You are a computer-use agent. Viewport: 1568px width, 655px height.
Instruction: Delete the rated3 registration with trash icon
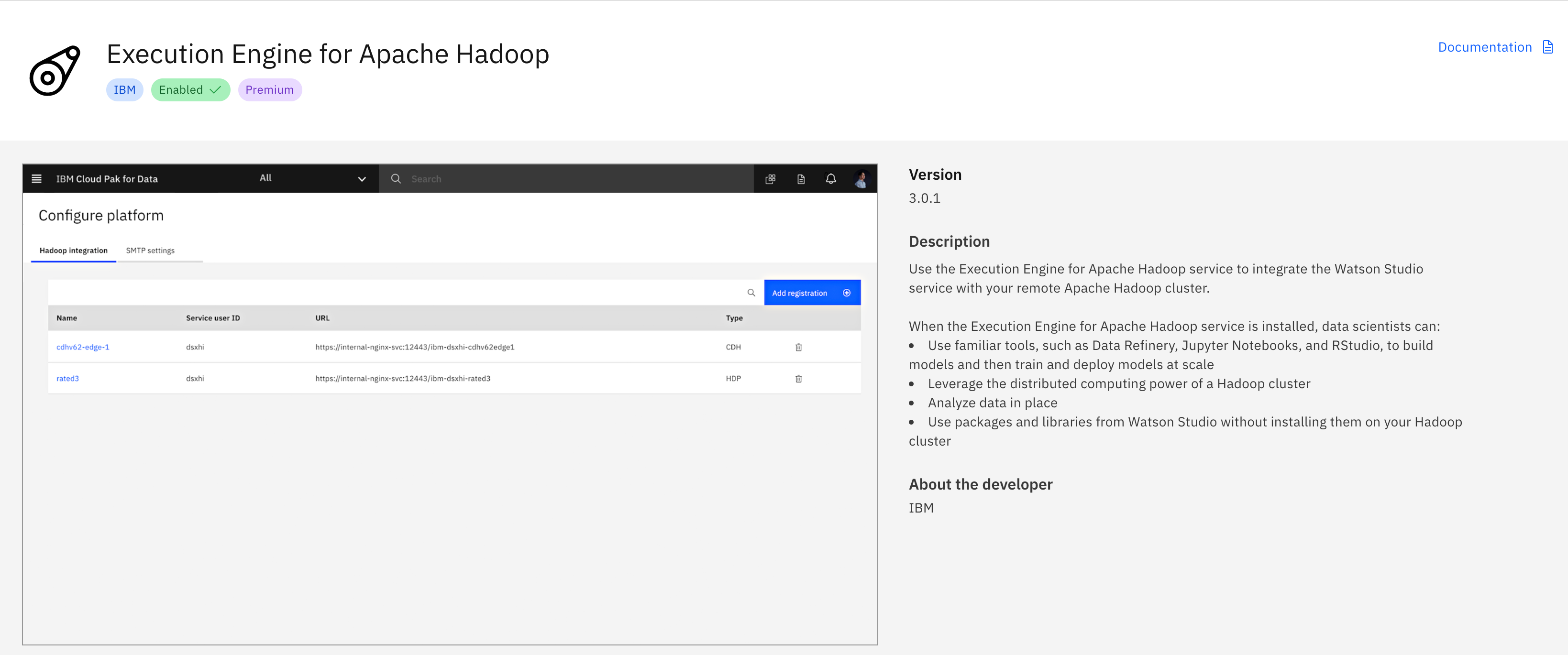point(798,378)
